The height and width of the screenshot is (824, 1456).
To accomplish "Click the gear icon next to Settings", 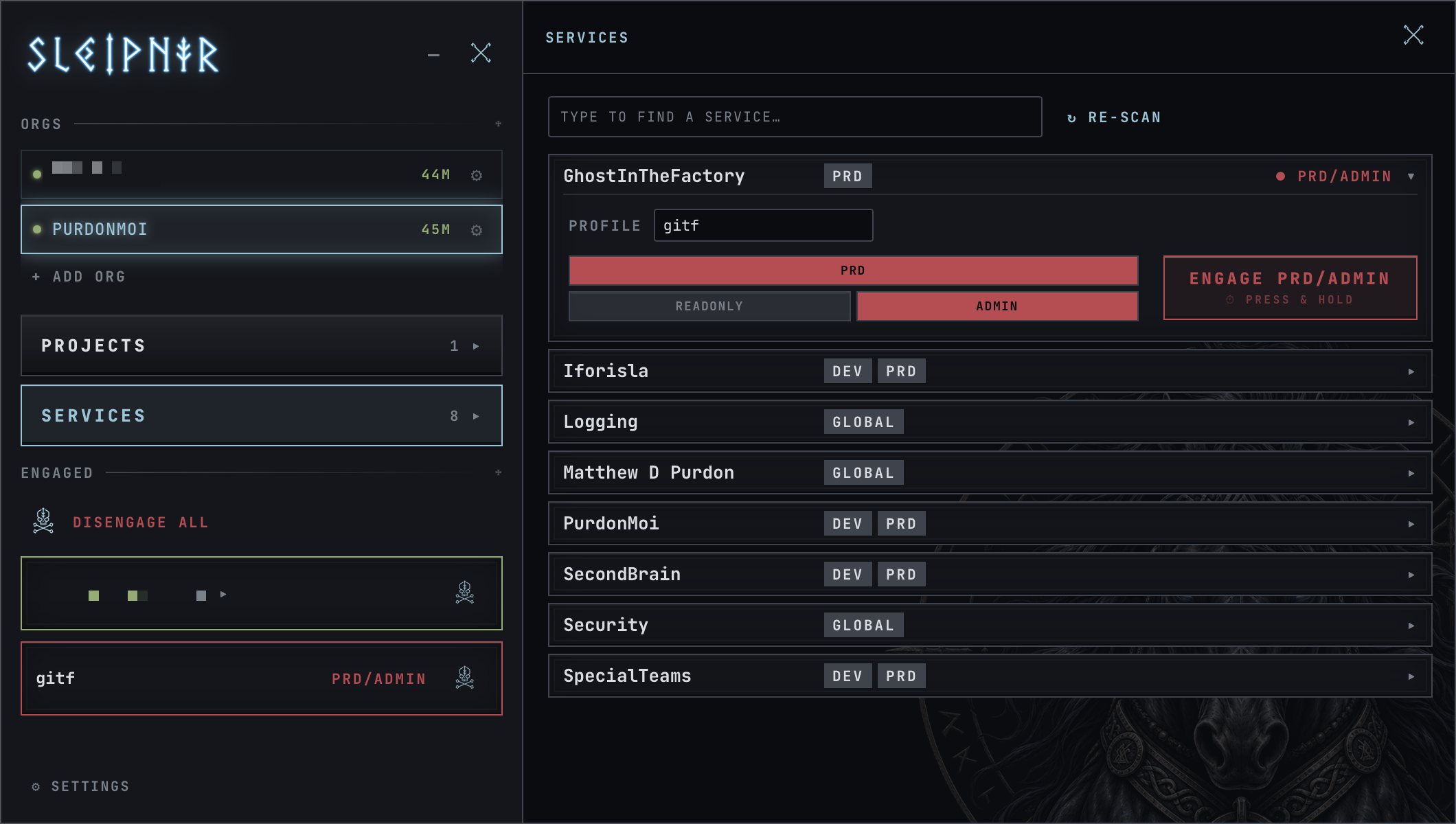I will 36,787.
